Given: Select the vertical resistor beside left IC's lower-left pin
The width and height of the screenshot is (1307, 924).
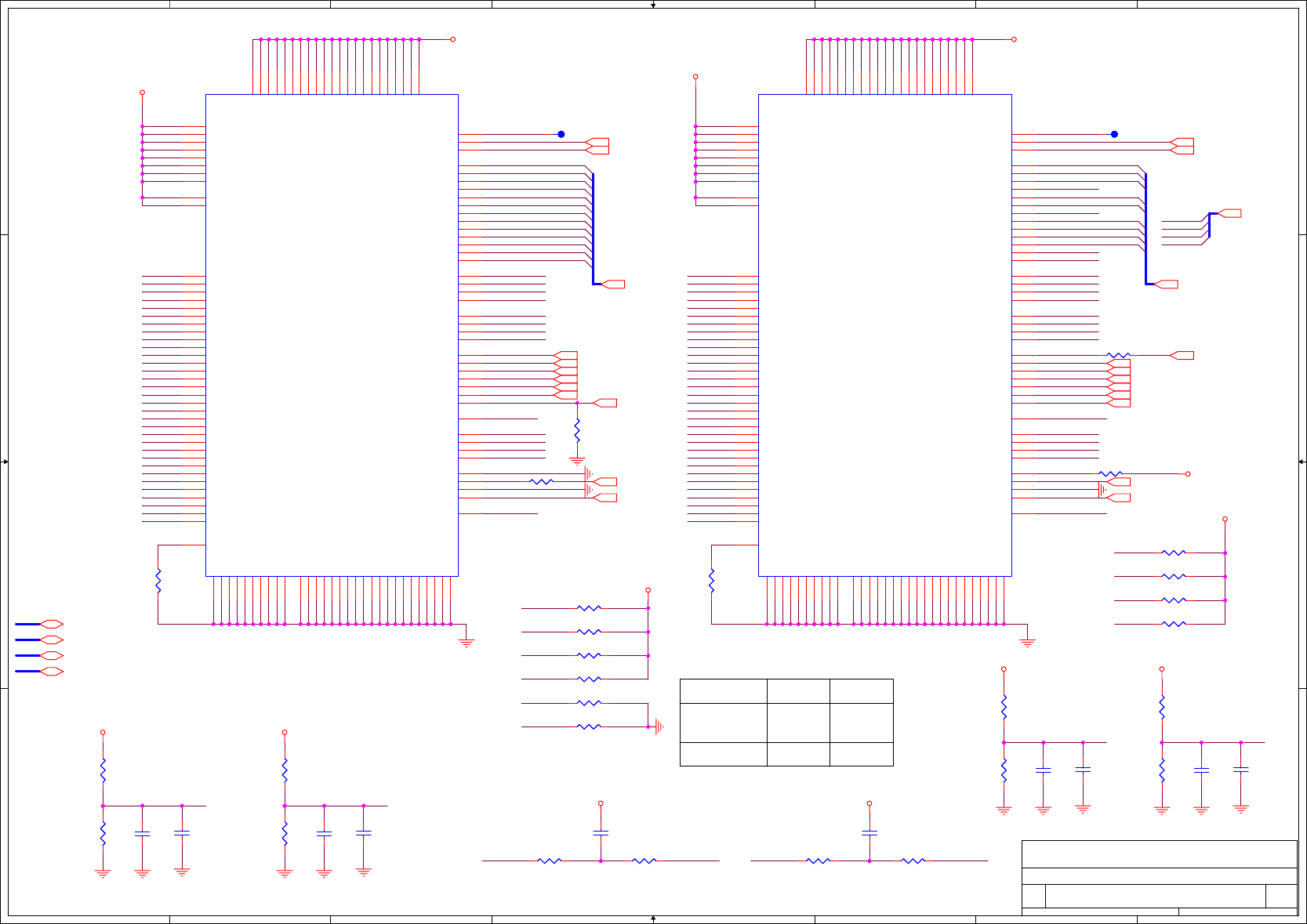Looking at the screenshot, I should [158, 581].
